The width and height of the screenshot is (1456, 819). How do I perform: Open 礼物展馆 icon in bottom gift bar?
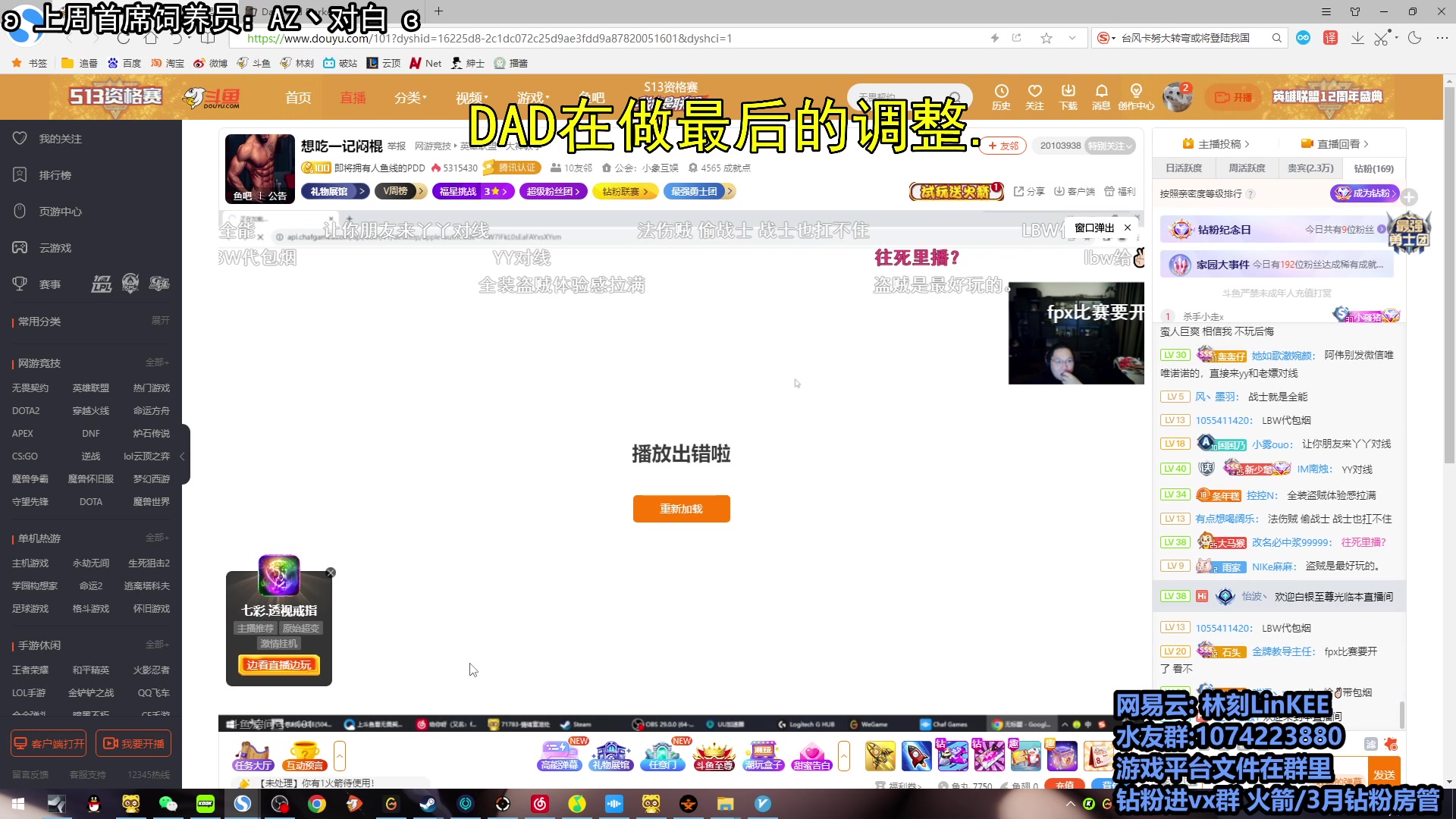coord(611,755)
